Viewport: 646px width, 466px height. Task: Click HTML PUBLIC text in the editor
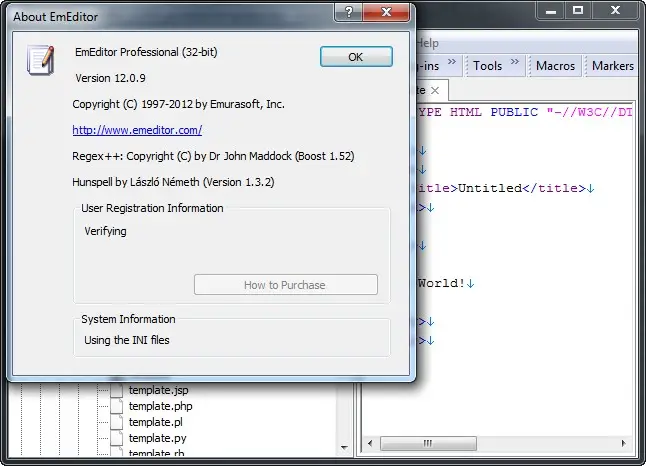(494, 112)
